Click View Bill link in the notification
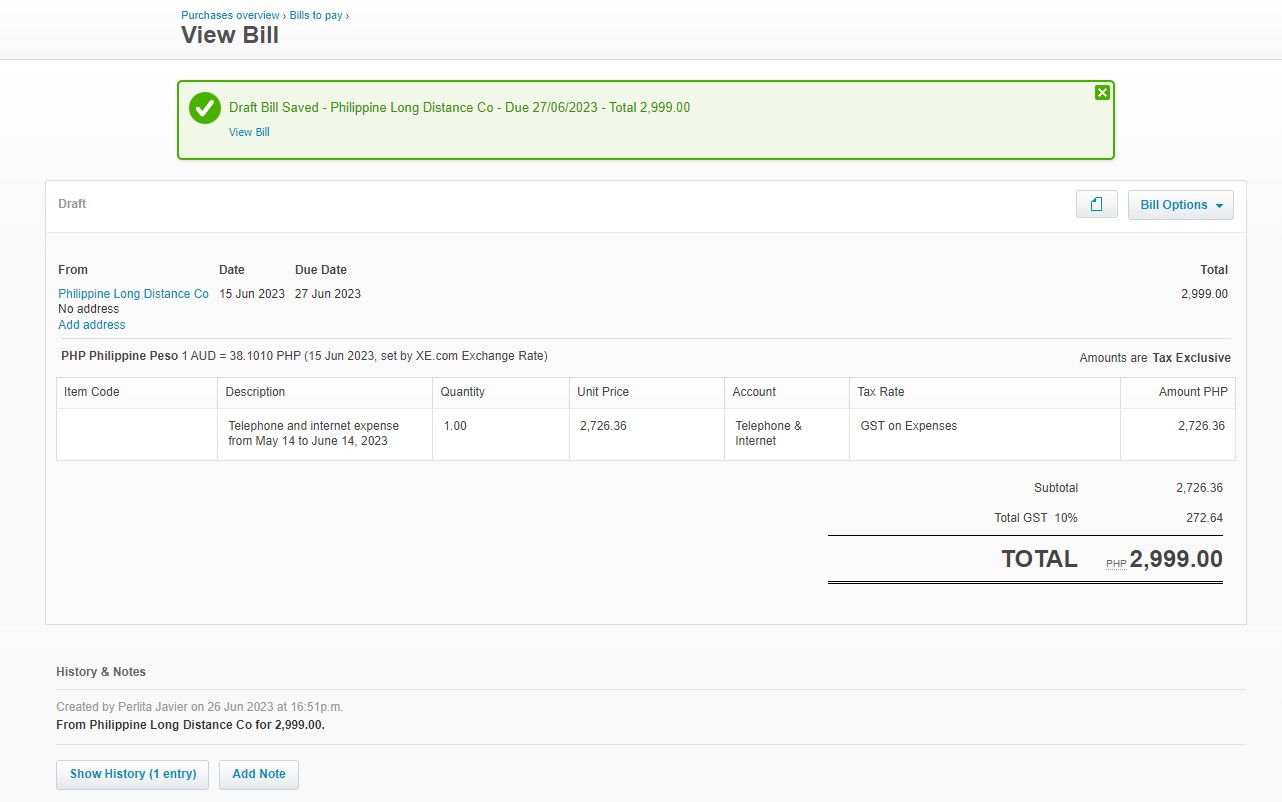1282x802 pixels. point(249,132)
